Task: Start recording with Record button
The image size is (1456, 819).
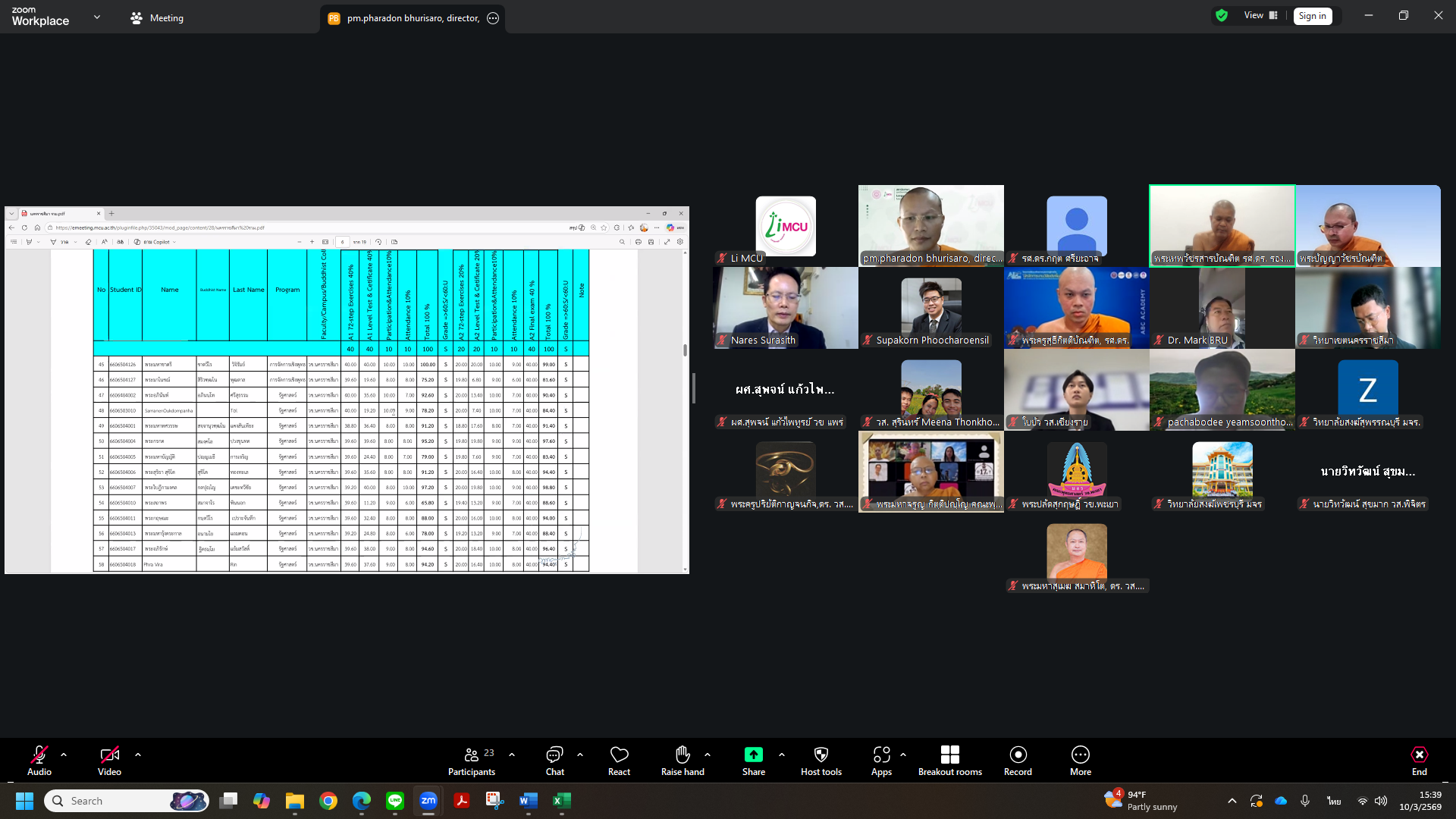Action: pyautogui.click(x=1018, y=761)
